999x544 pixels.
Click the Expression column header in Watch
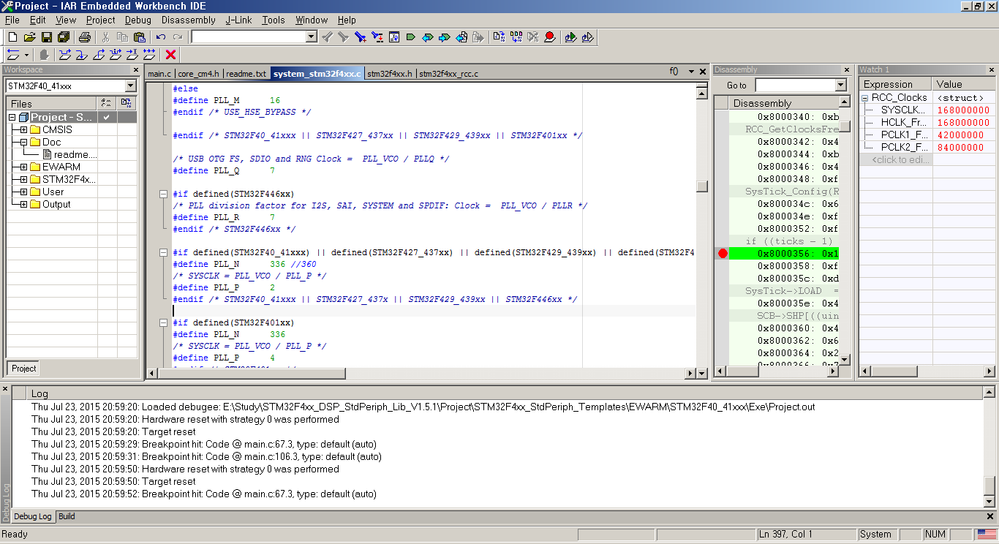(x=896, y=84)
